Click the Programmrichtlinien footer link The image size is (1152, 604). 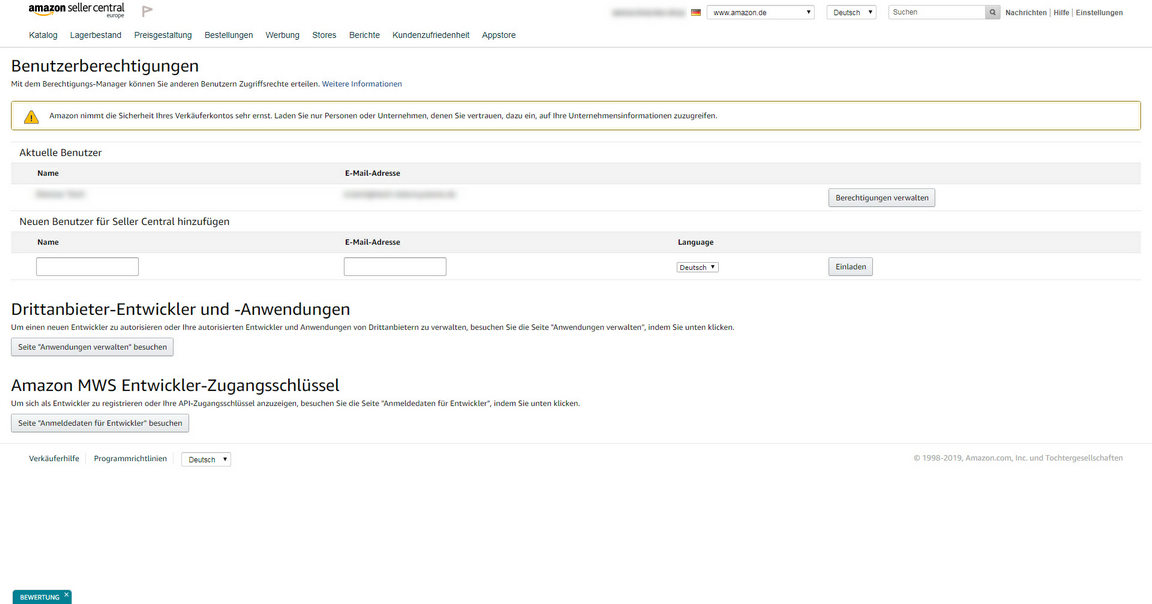(130, 459)
